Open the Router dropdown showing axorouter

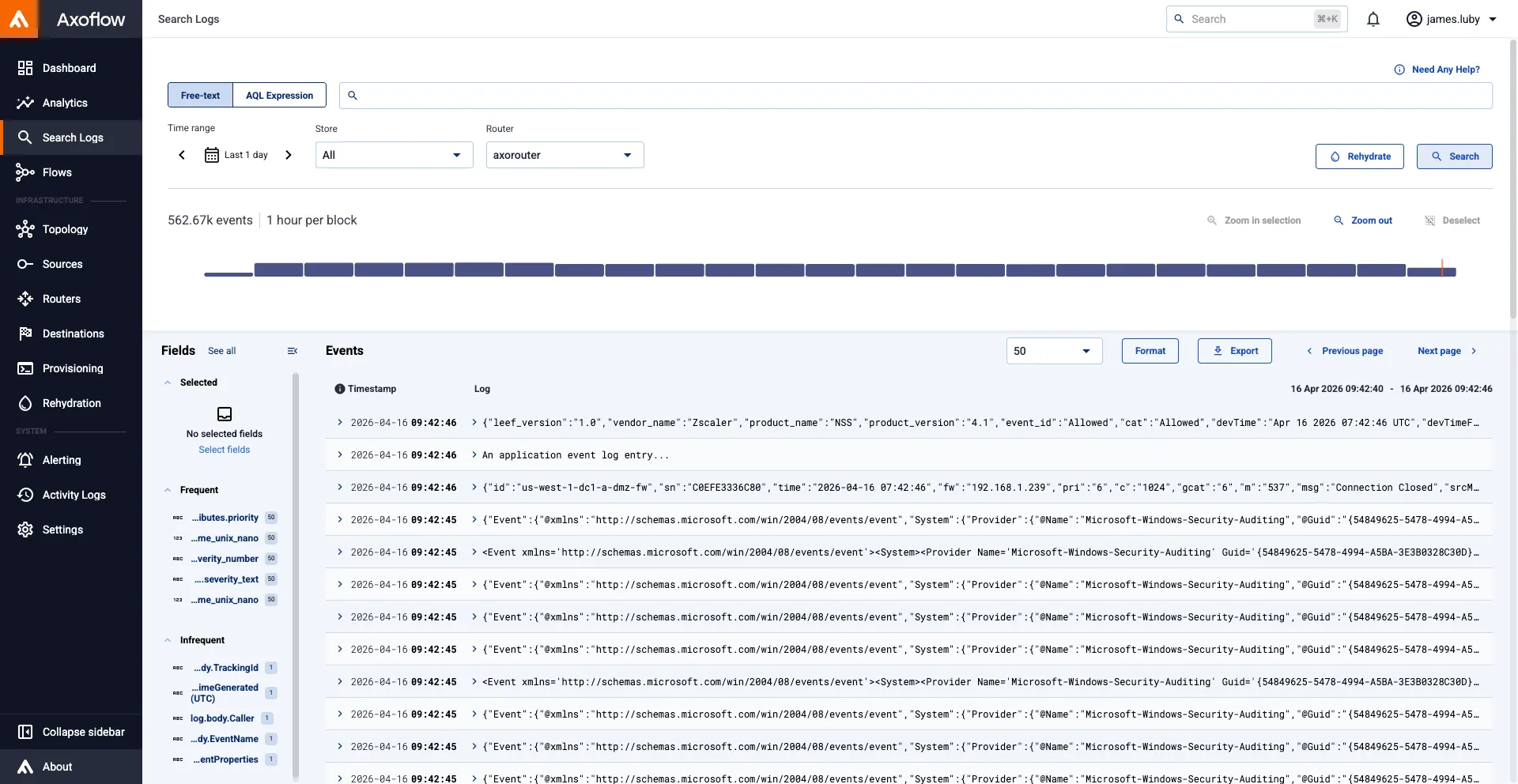click(x=565, y=155)
